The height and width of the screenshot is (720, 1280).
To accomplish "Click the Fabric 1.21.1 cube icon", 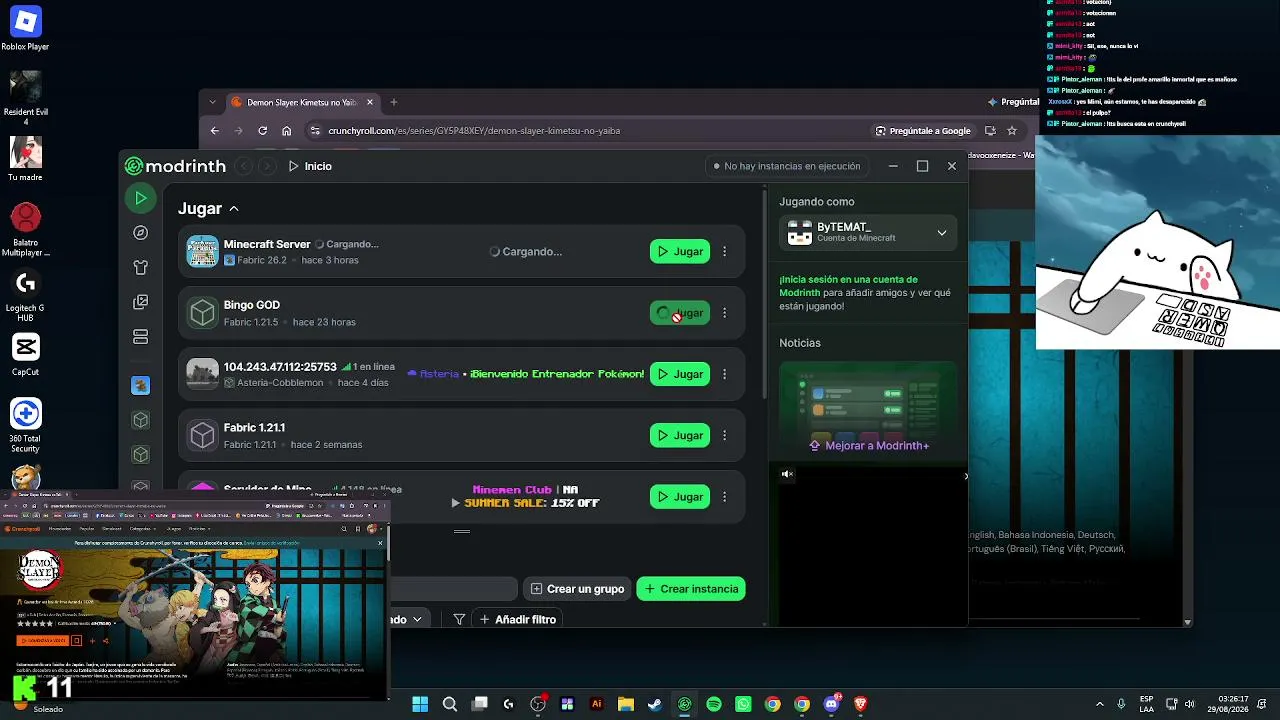I will (x=203, y=436).
